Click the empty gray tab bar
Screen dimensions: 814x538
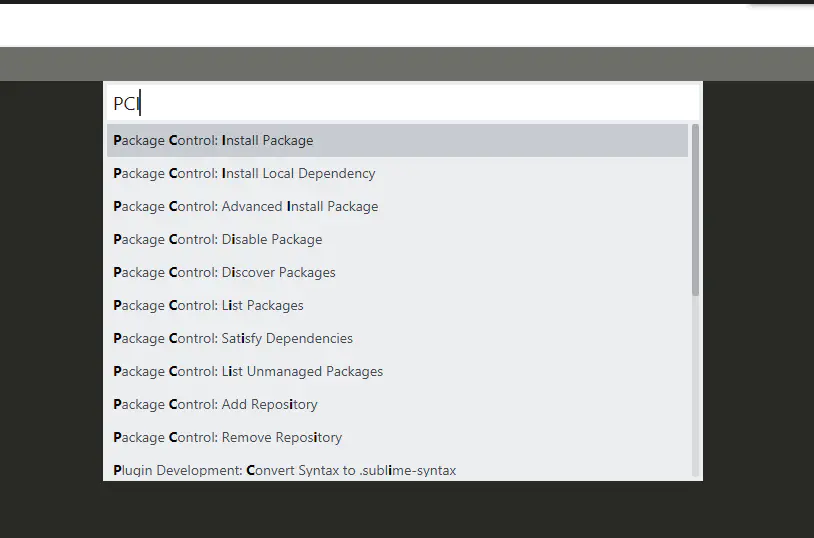[x=400, y=64]
